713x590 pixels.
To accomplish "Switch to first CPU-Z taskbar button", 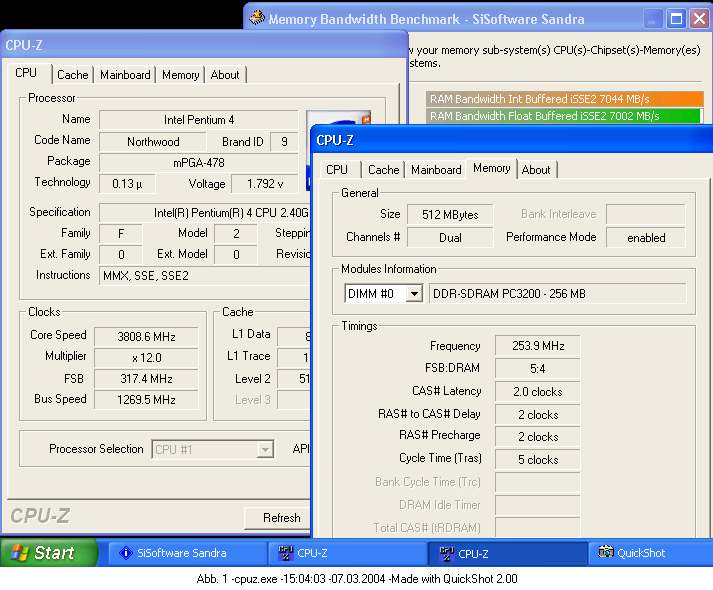I will coord(347,553).
